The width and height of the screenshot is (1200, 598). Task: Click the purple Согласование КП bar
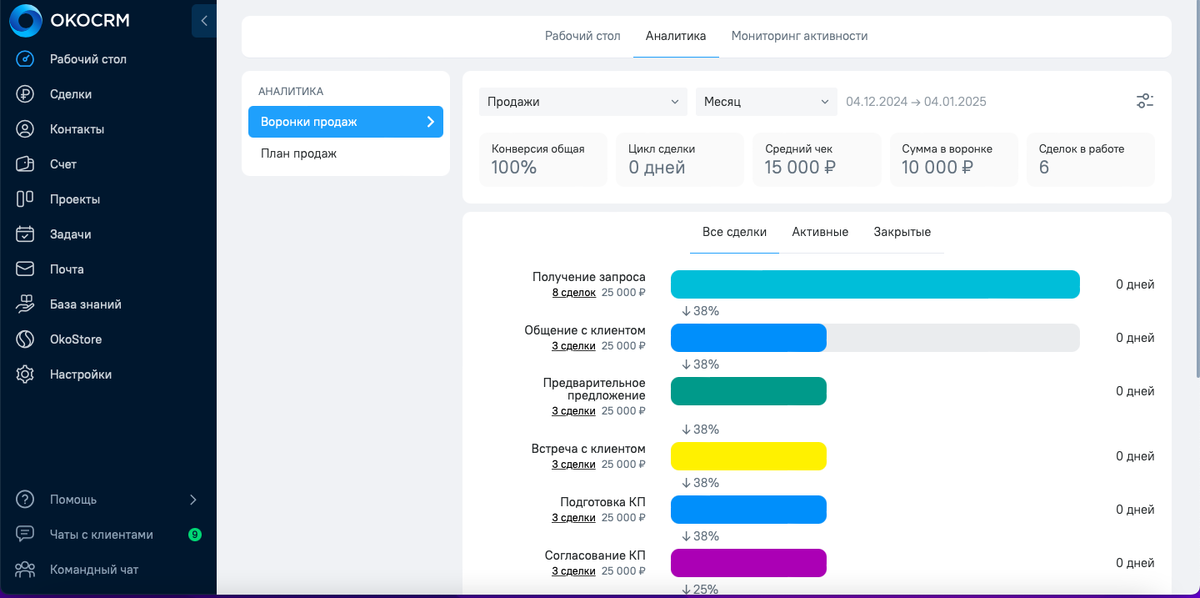coord(748,563)
